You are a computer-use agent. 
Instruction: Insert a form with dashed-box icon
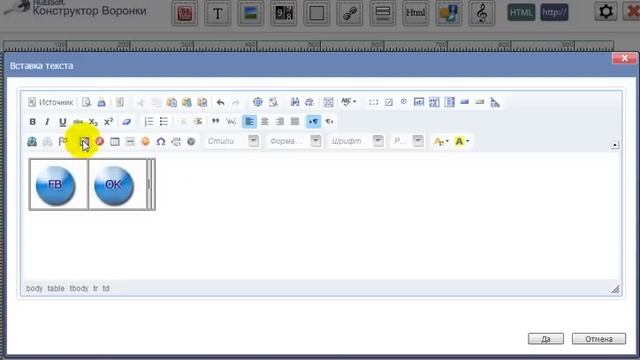coord(373,102)
